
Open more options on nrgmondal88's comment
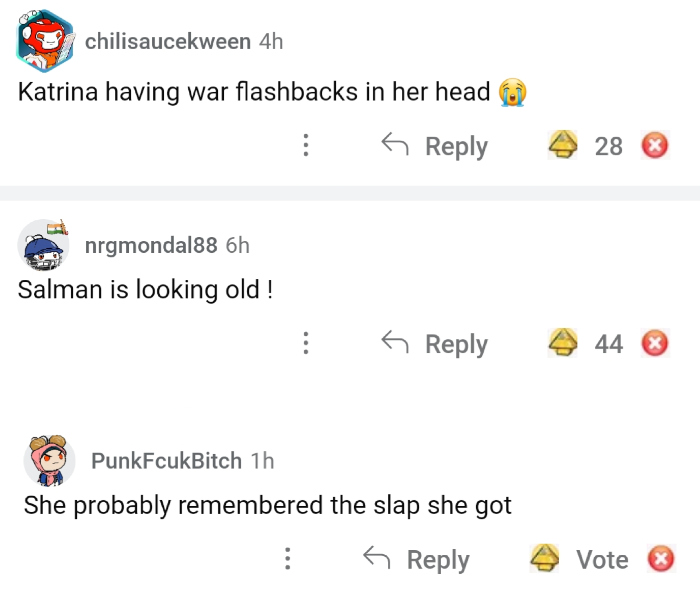[305, 344]
